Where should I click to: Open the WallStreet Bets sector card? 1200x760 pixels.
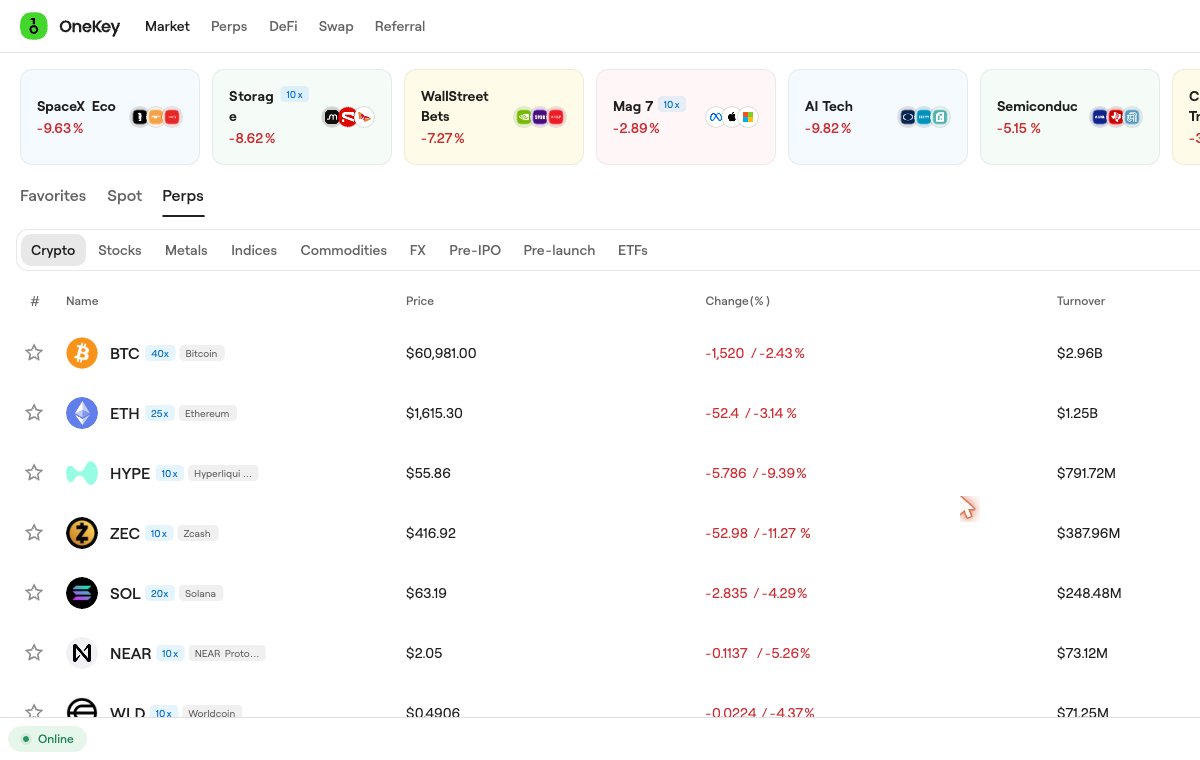tap(494, 117)
